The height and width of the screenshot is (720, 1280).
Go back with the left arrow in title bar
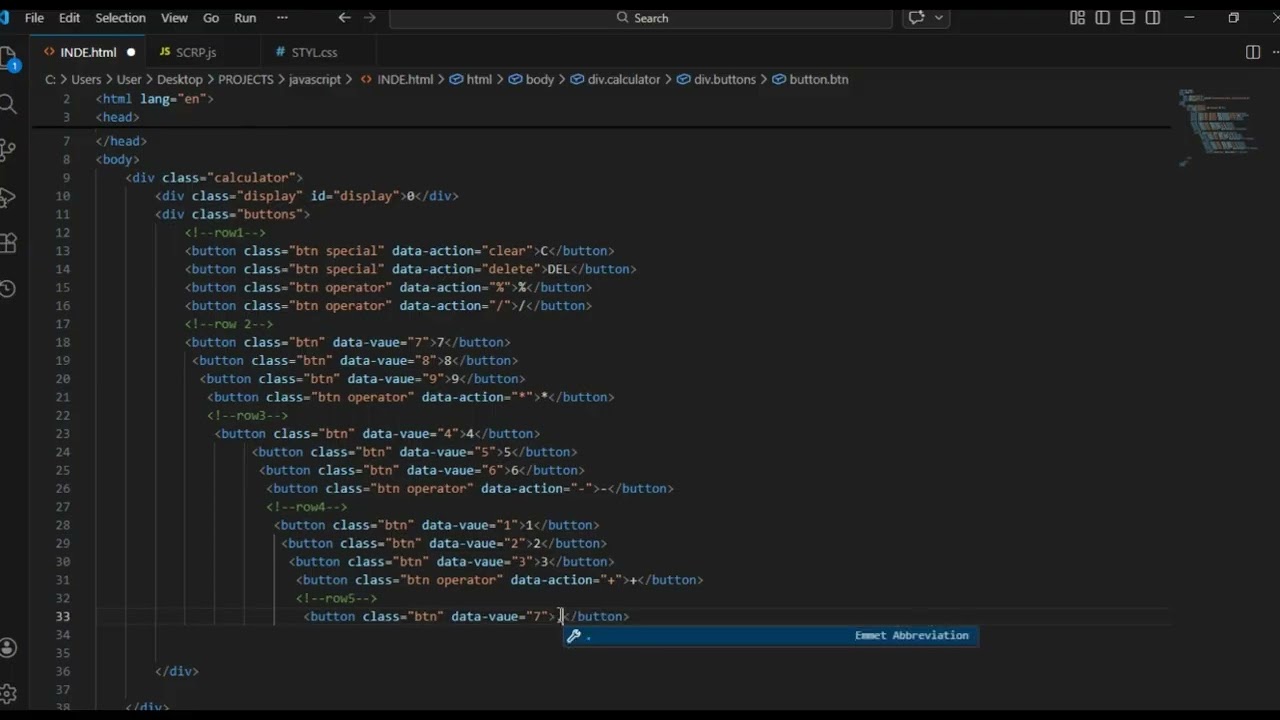click(345, 18)
